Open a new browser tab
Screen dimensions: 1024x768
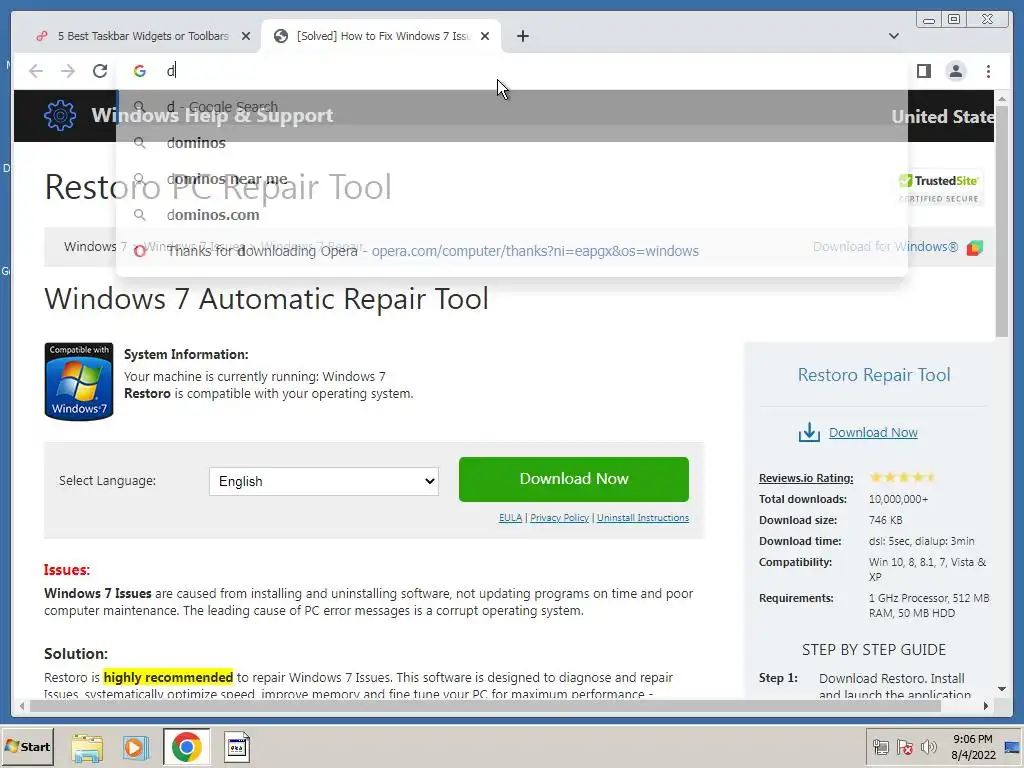coord(522,36)
